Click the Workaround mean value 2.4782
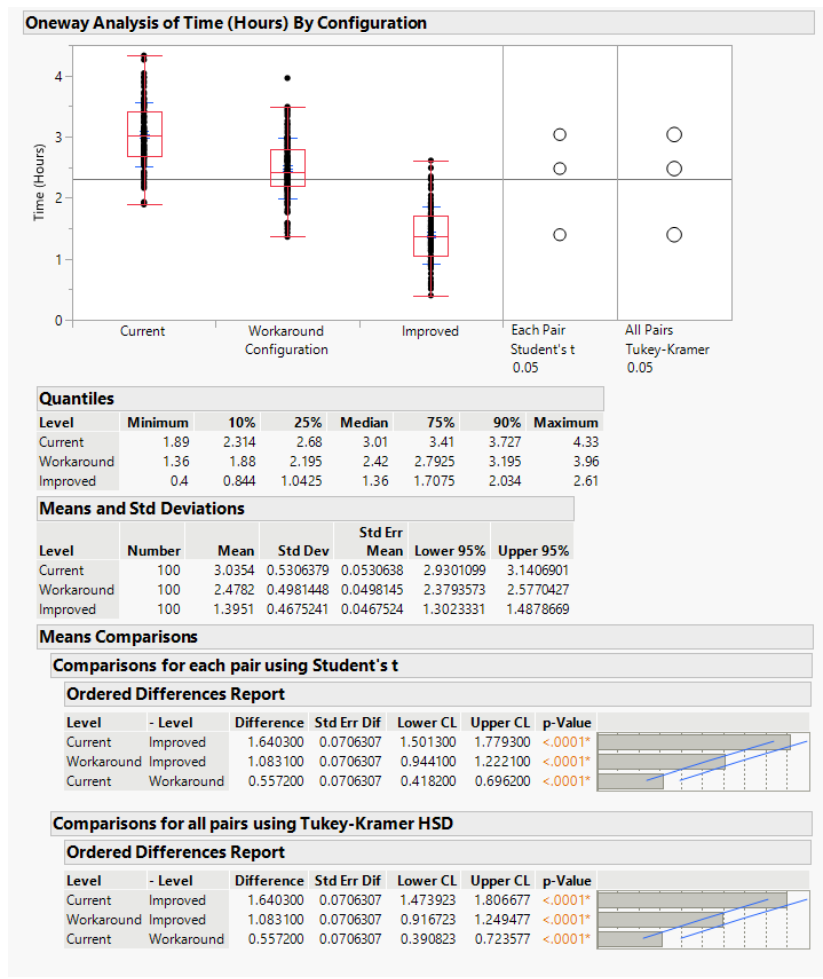The width and height of the screenshot is (823, 979). click(234, 590)
